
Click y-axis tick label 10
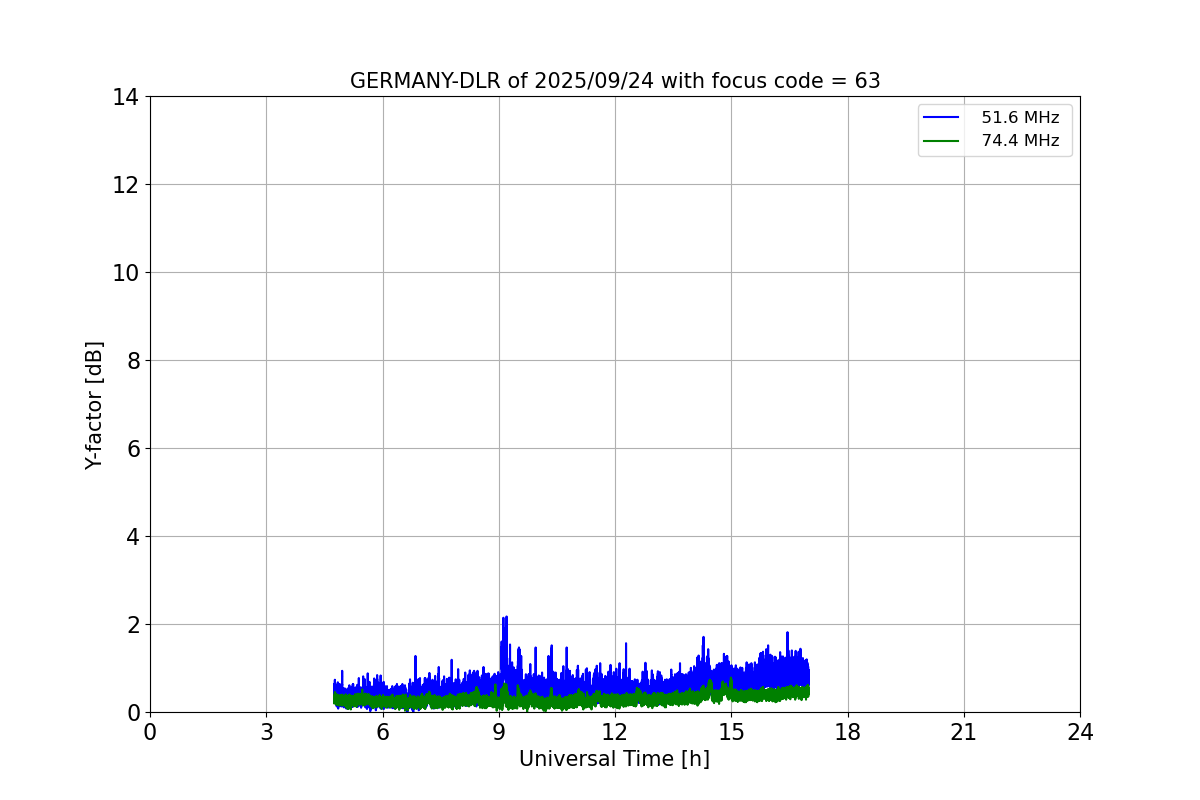click(x=126, y=273)
